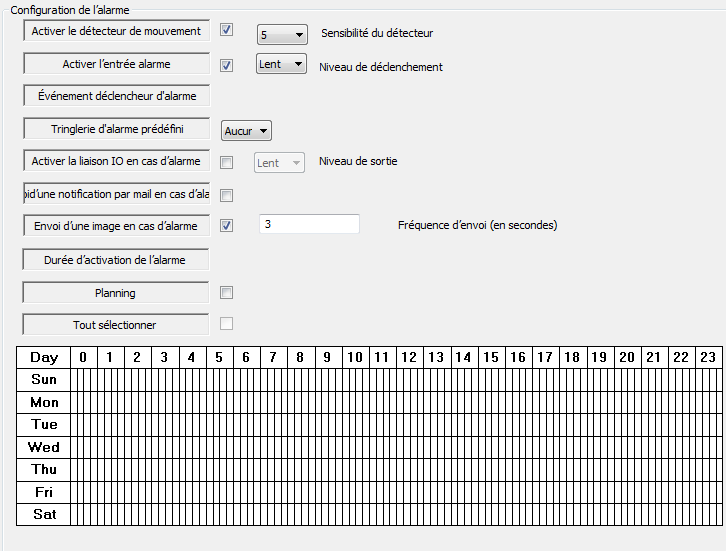Enable IO link on alarm checkbox

pyautogui.click(x=226, y=162)
